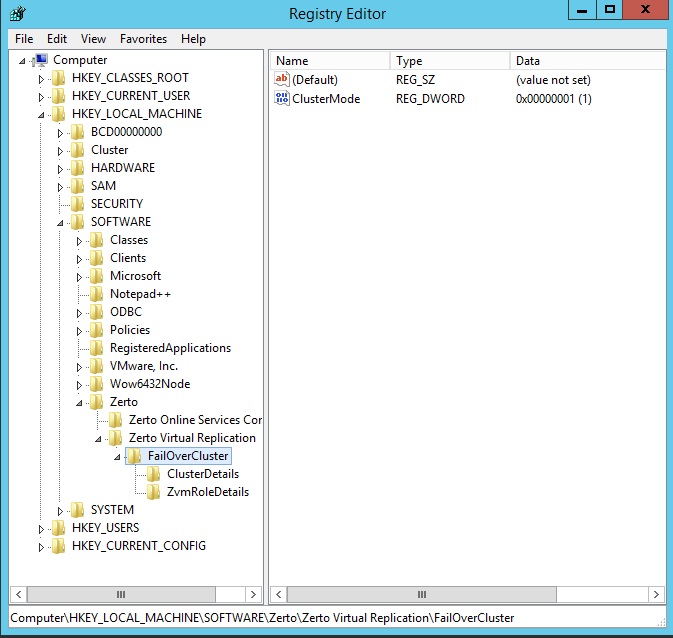
Task: Collapse the Zerto key arrow
Action: (x=79, y=403)
